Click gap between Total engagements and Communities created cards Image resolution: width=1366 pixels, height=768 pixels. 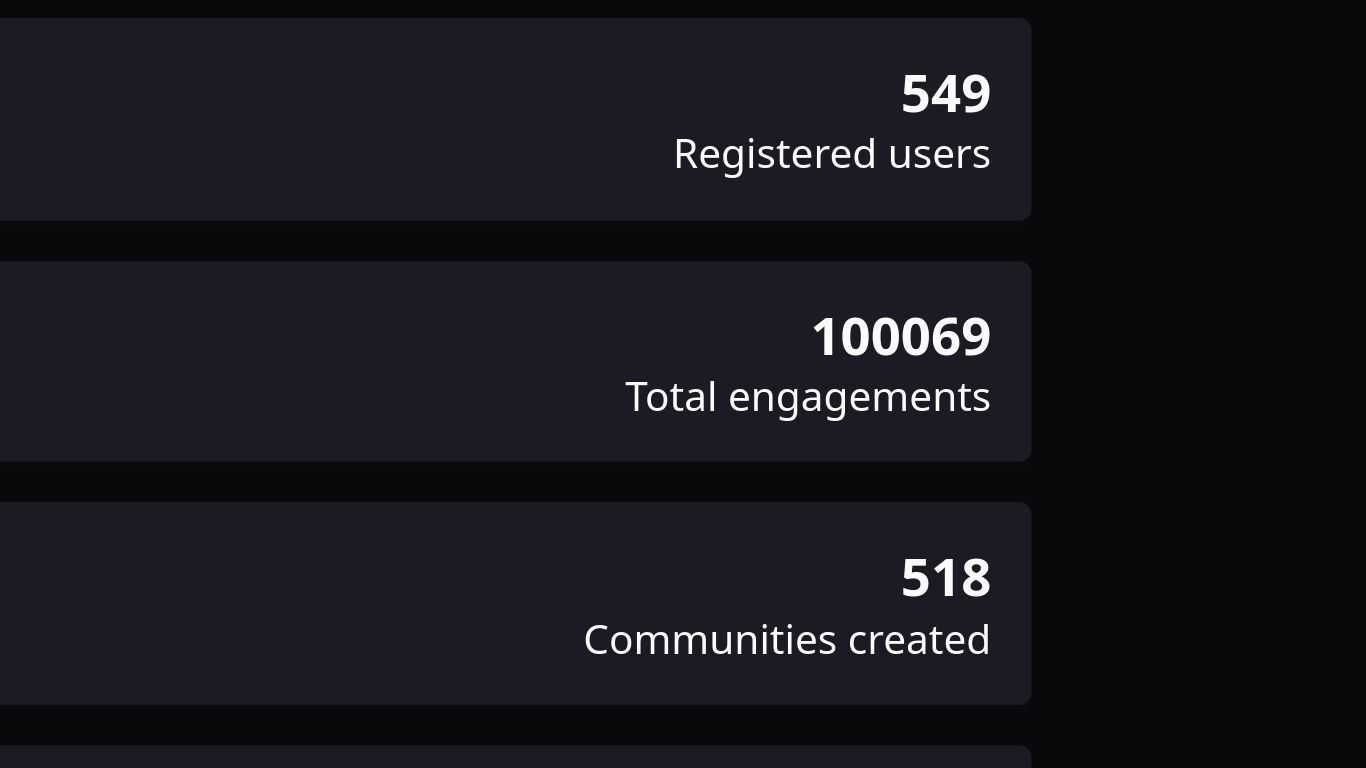515,482
